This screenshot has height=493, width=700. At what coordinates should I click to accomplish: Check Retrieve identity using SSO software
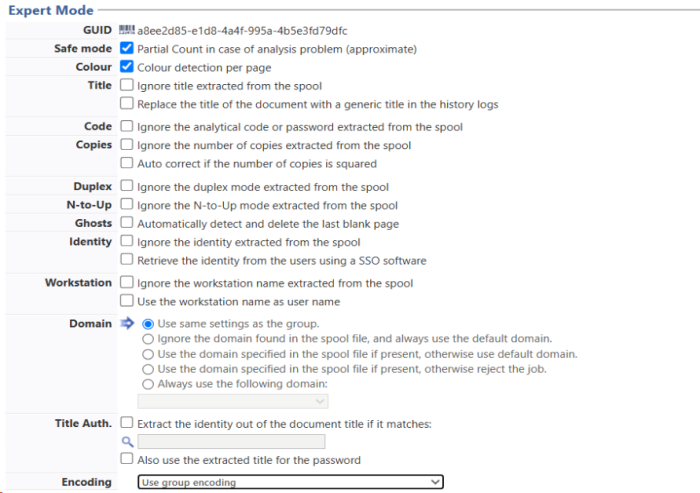click(x=126, y=260)
